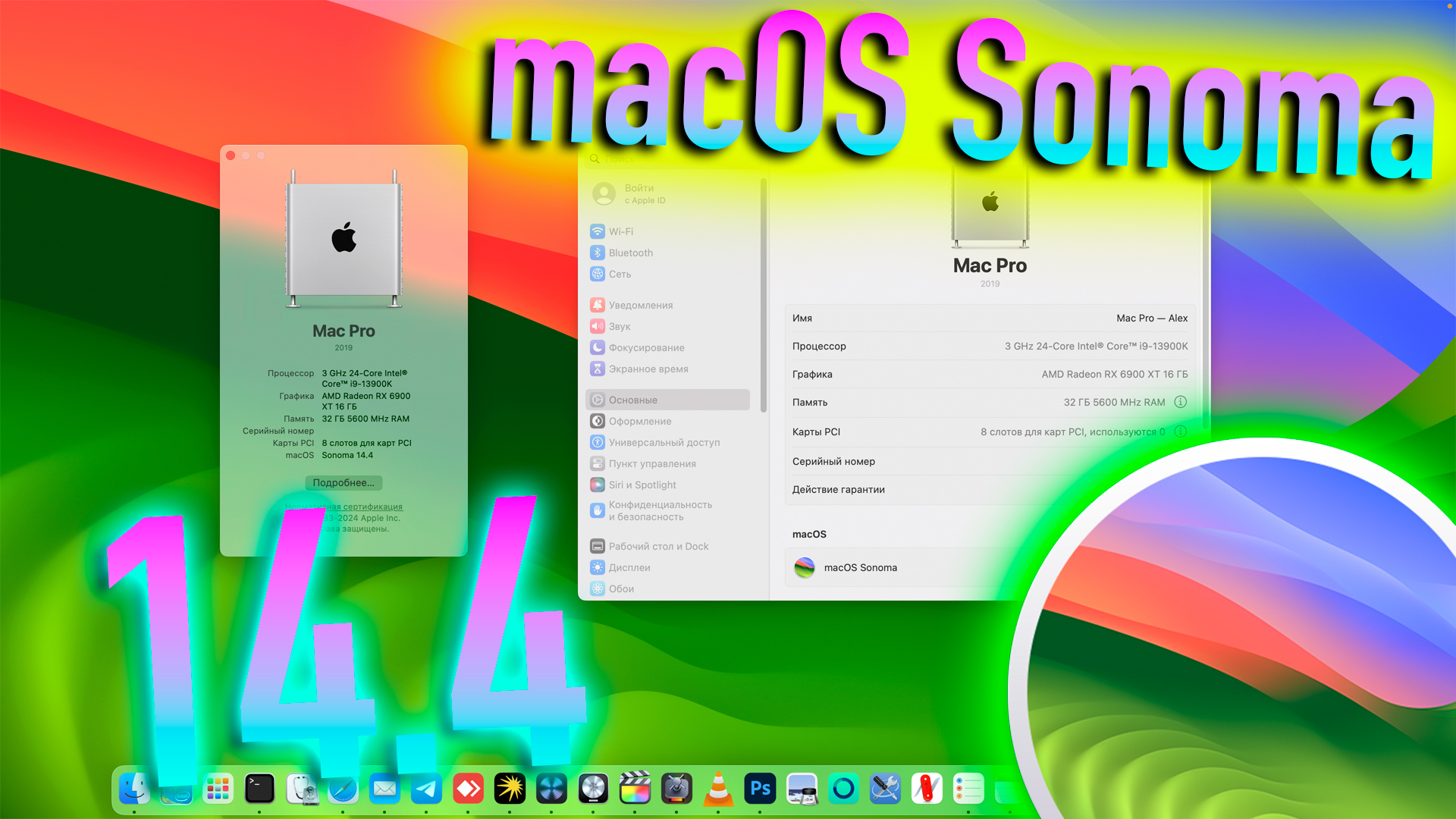1456x819 pixels.
Task: Open VLC media player from the Dock
Action: pyautogui.click(x=719, y=789)
